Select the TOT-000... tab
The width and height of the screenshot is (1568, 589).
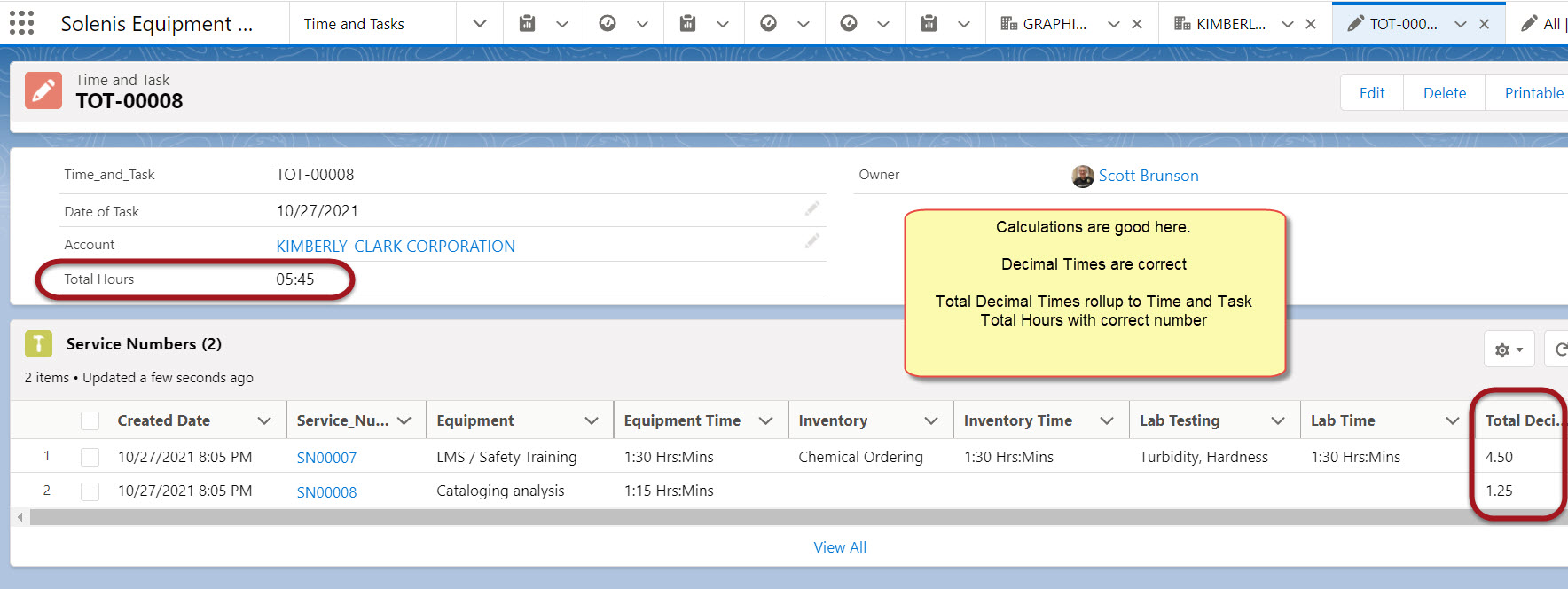[1401, 24]
